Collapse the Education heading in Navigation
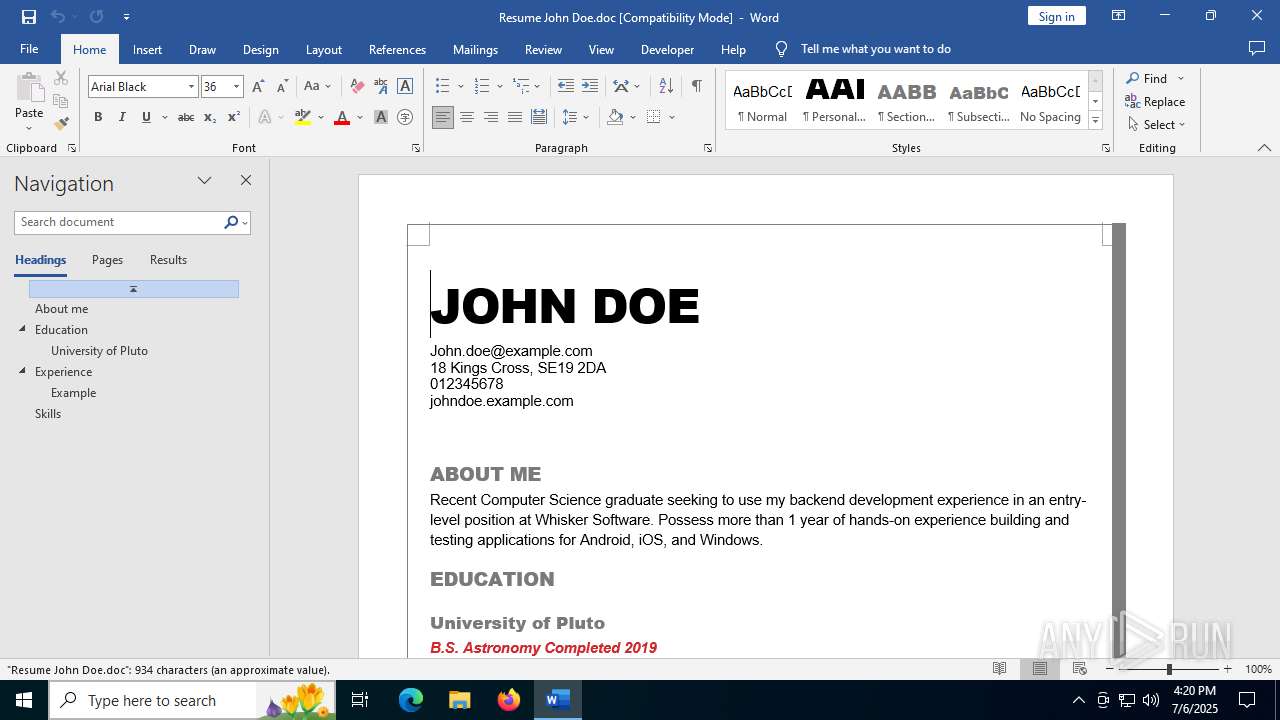The image size is (1280, 720). [x=23, y=329]
